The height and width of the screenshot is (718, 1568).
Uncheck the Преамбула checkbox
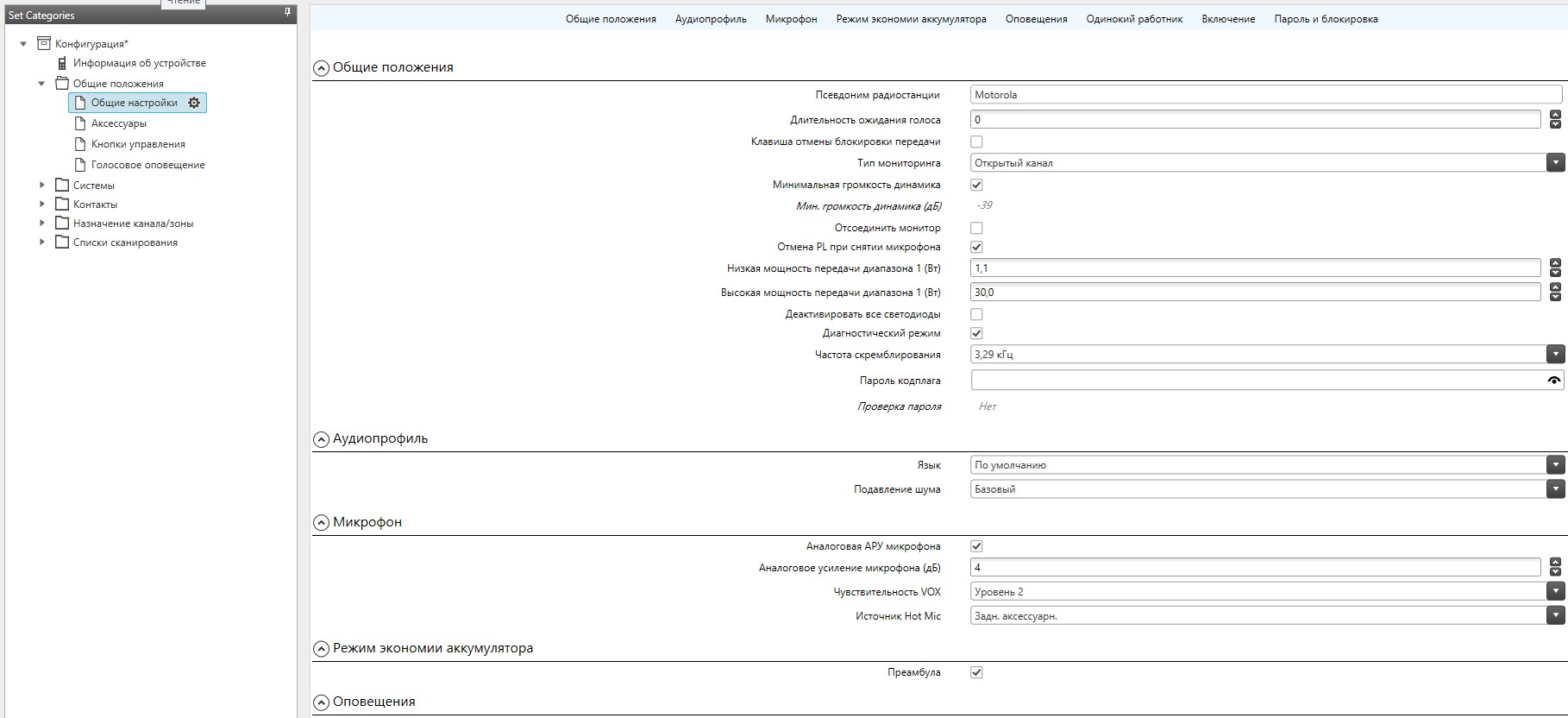click(976, 672)
